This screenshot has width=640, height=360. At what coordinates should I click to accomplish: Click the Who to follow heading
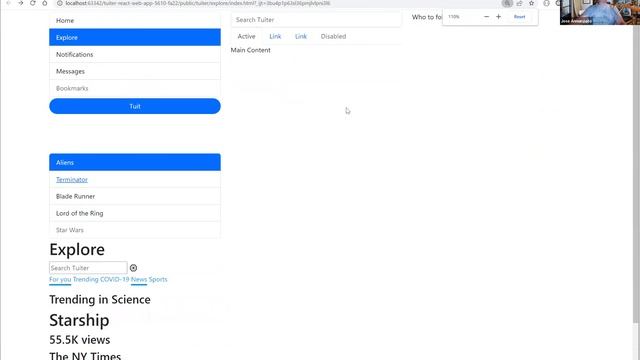tap(427, 17)
